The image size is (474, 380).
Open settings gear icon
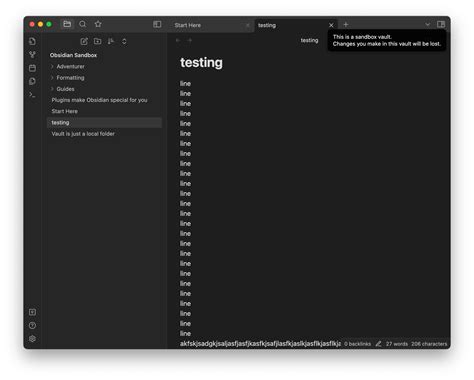coord(32,339)
